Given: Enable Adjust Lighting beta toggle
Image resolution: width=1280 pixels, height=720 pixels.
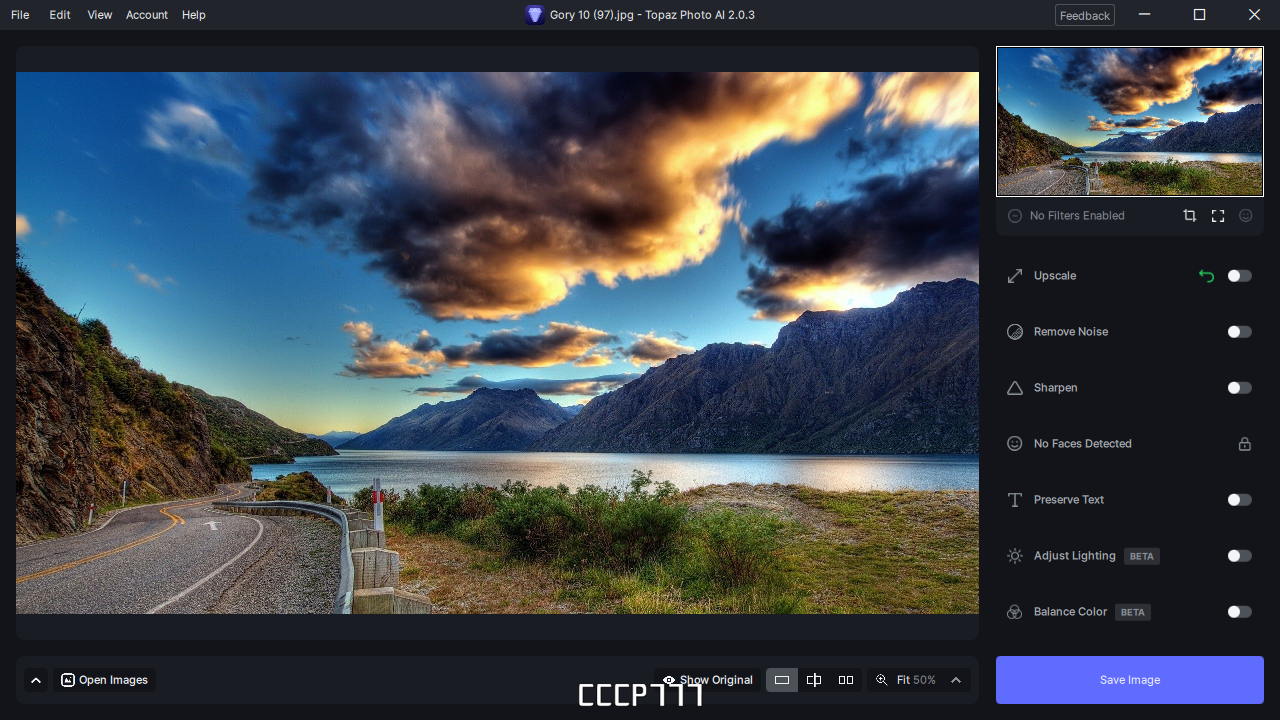Looking at the screenshot, I should tap(1239, 555).
